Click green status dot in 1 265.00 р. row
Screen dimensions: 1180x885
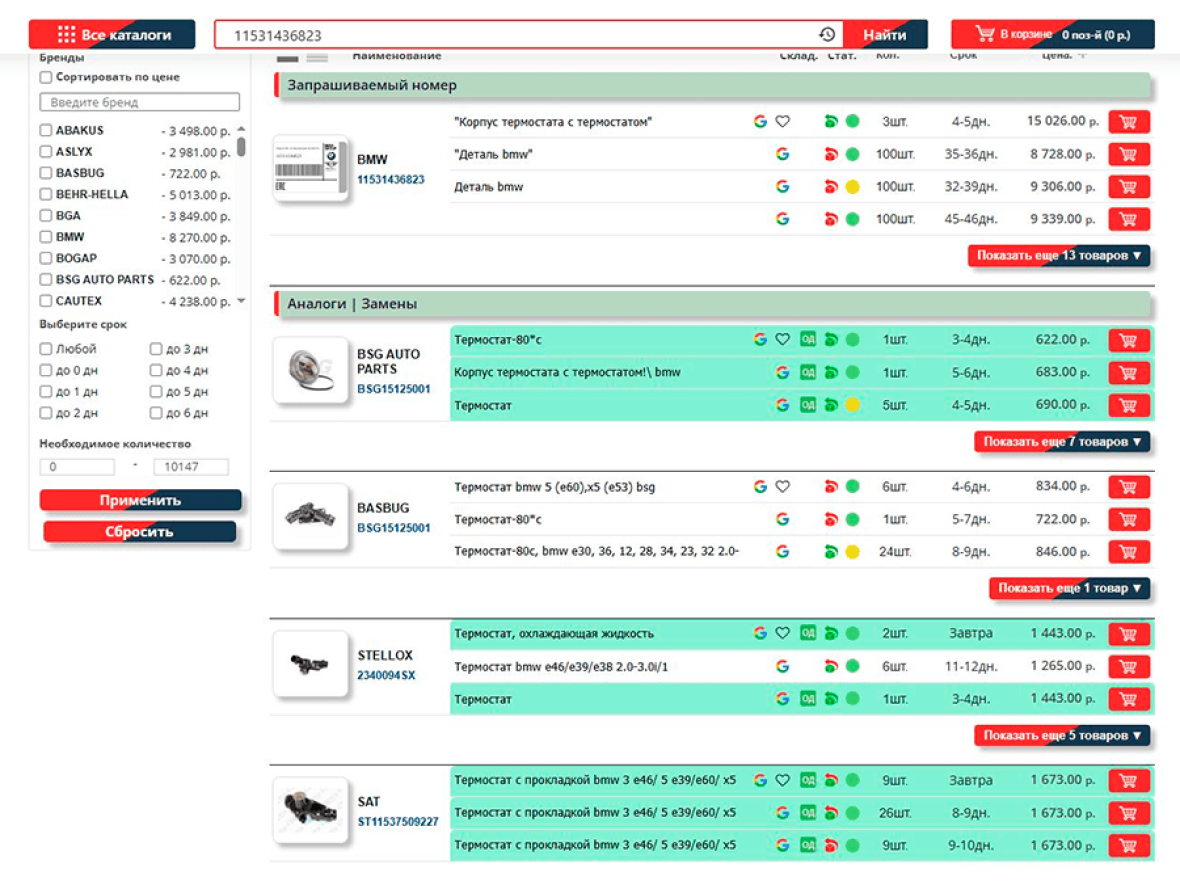tap(853, 666)
